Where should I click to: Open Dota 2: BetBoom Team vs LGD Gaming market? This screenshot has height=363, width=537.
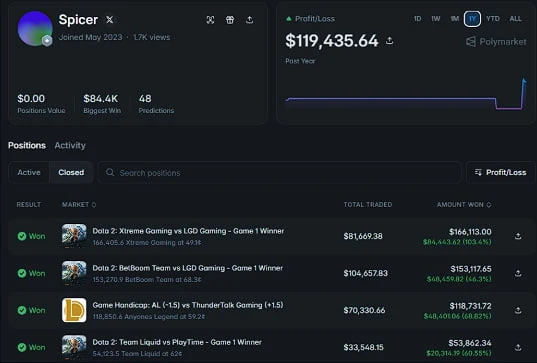pos(188,268)
